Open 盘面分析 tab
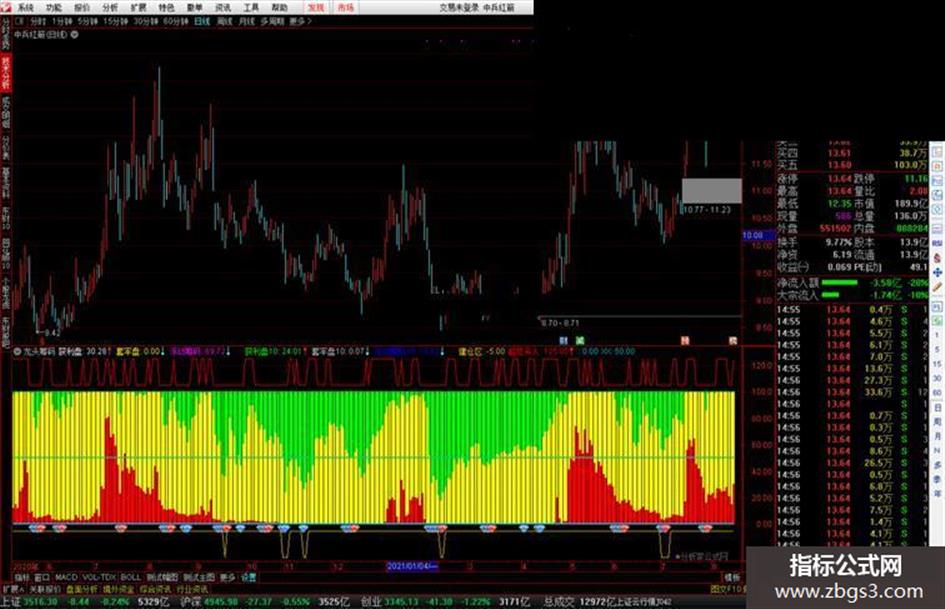 (x=82, y=589)
